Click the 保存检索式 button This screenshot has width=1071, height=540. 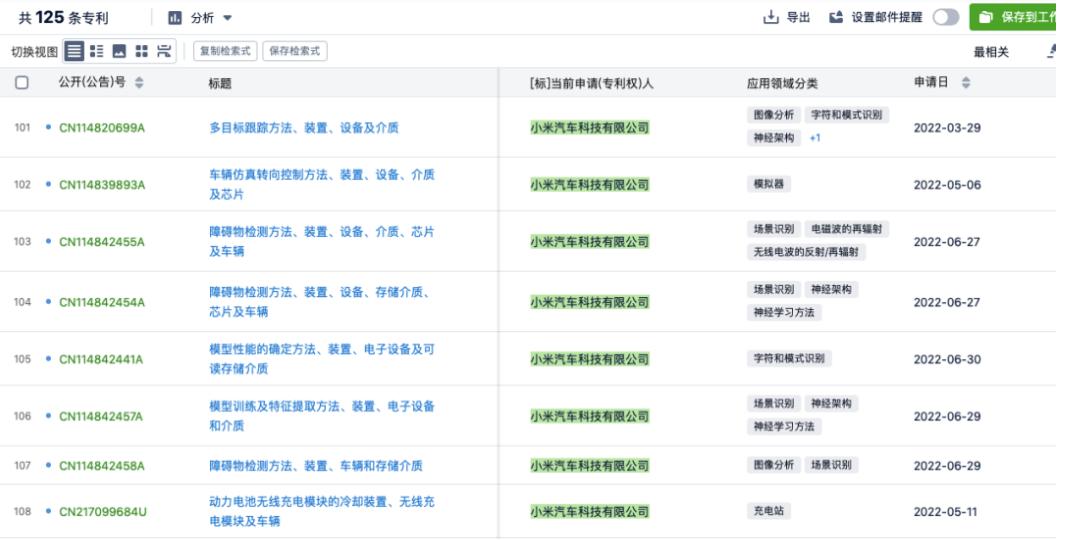[x=295, y=51]
